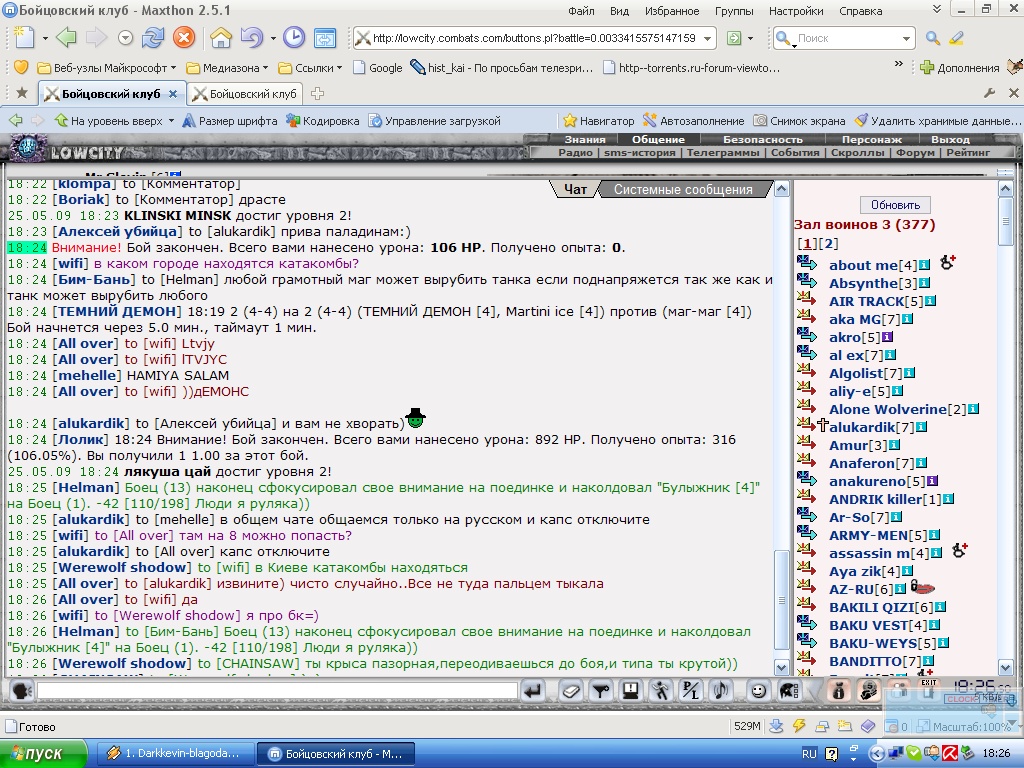The image size is (1024, 768).
Task: Expand the Медиазона bookmarks folder
Action: coord(227,68)
